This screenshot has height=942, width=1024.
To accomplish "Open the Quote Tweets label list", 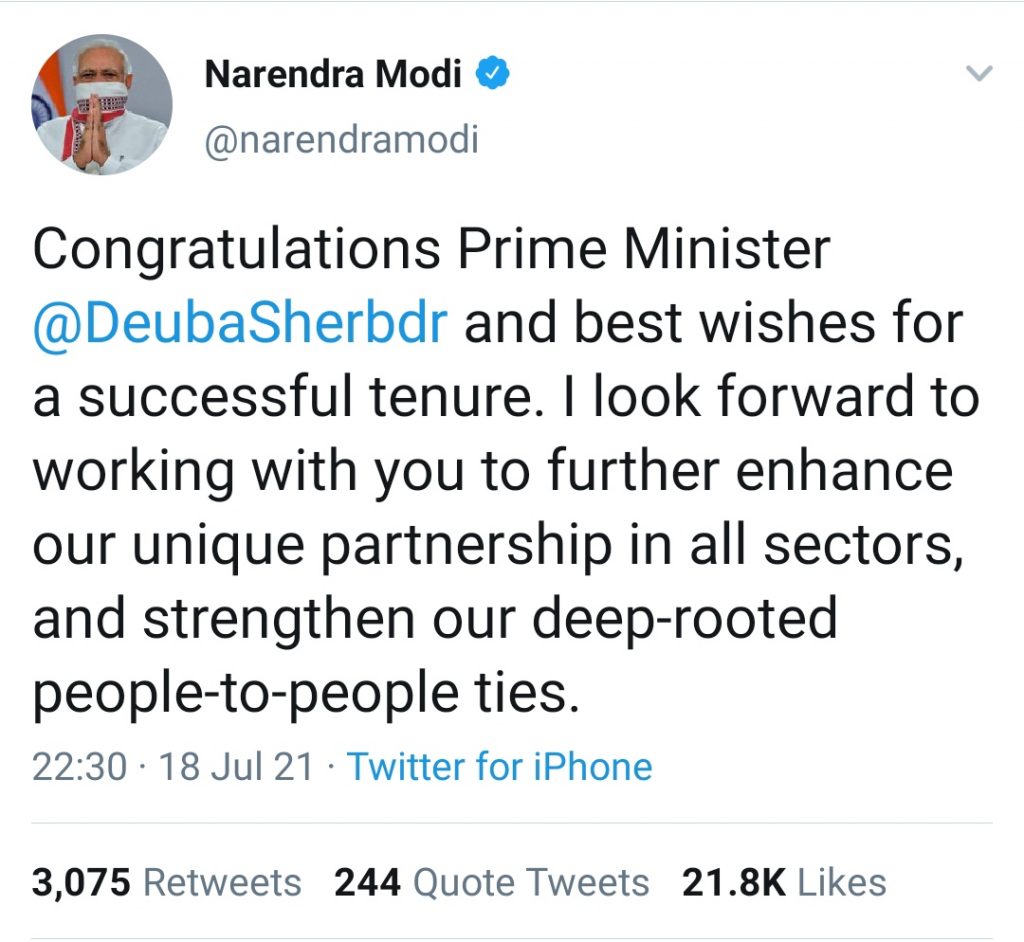I will [531, 883].
